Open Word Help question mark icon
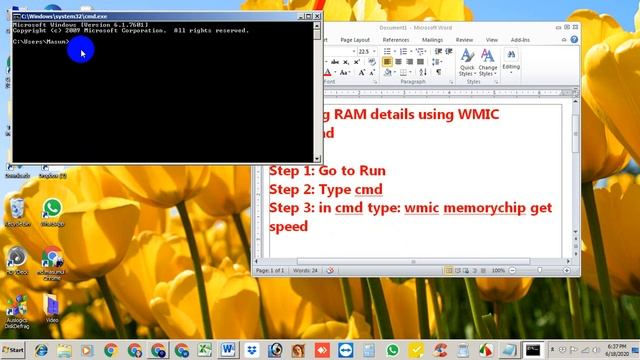The image size is (640, 360). coord(574,40)
